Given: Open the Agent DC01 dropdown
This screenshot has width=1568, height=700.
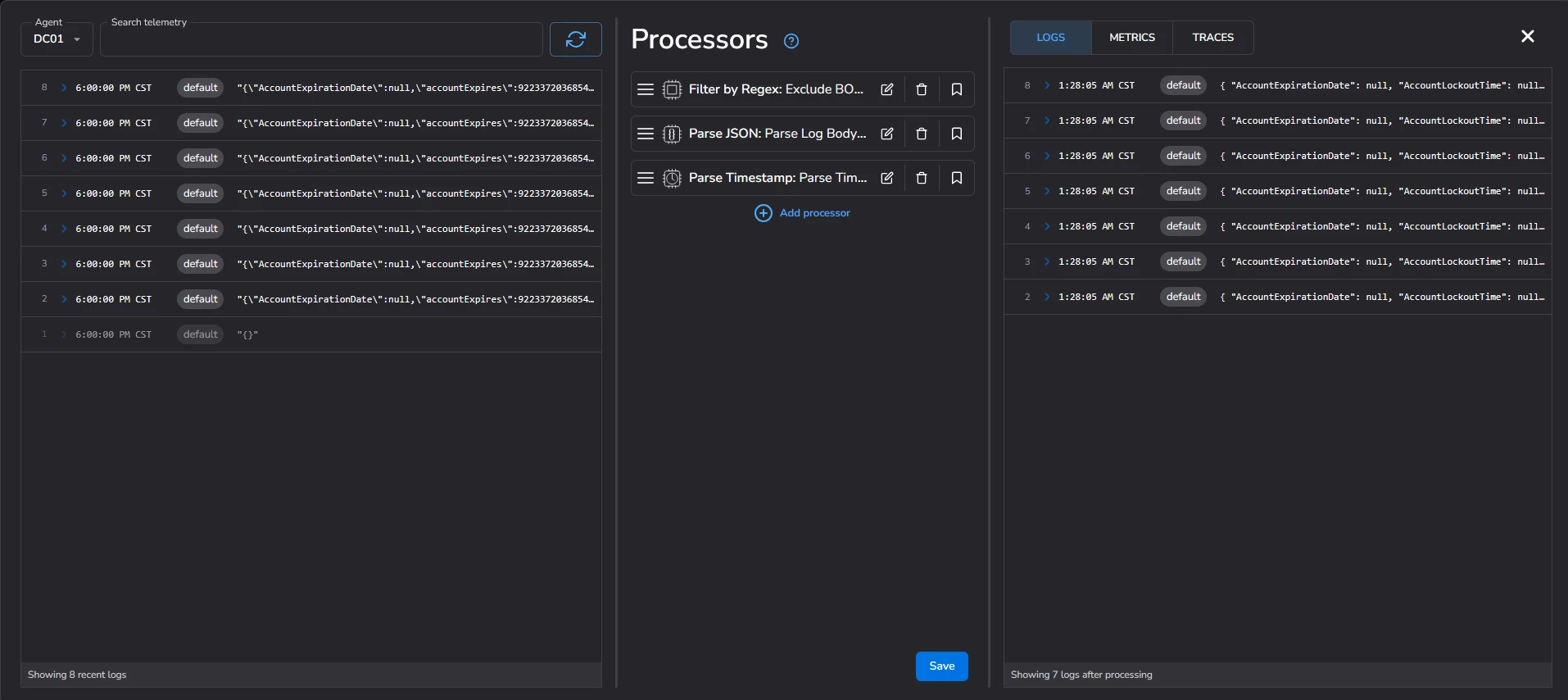Looking at the screenshot, I should [57, 39].
